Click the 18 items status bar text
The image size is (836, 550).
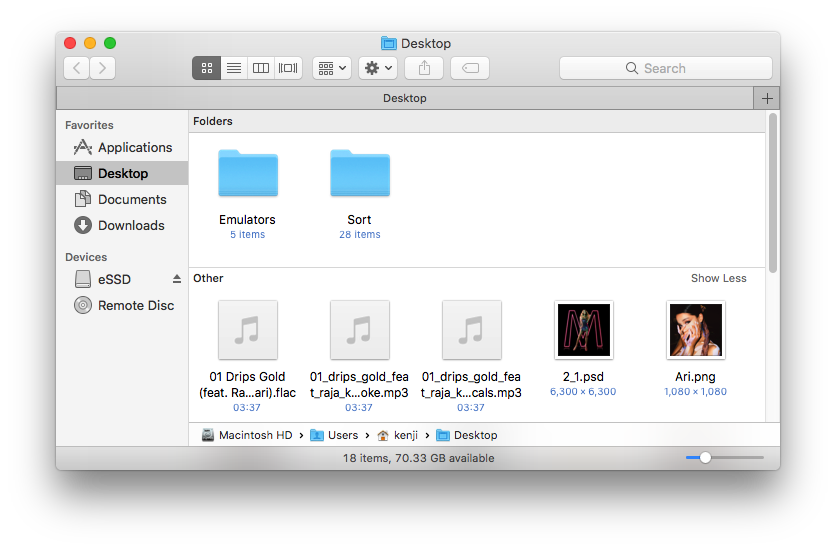419,458
